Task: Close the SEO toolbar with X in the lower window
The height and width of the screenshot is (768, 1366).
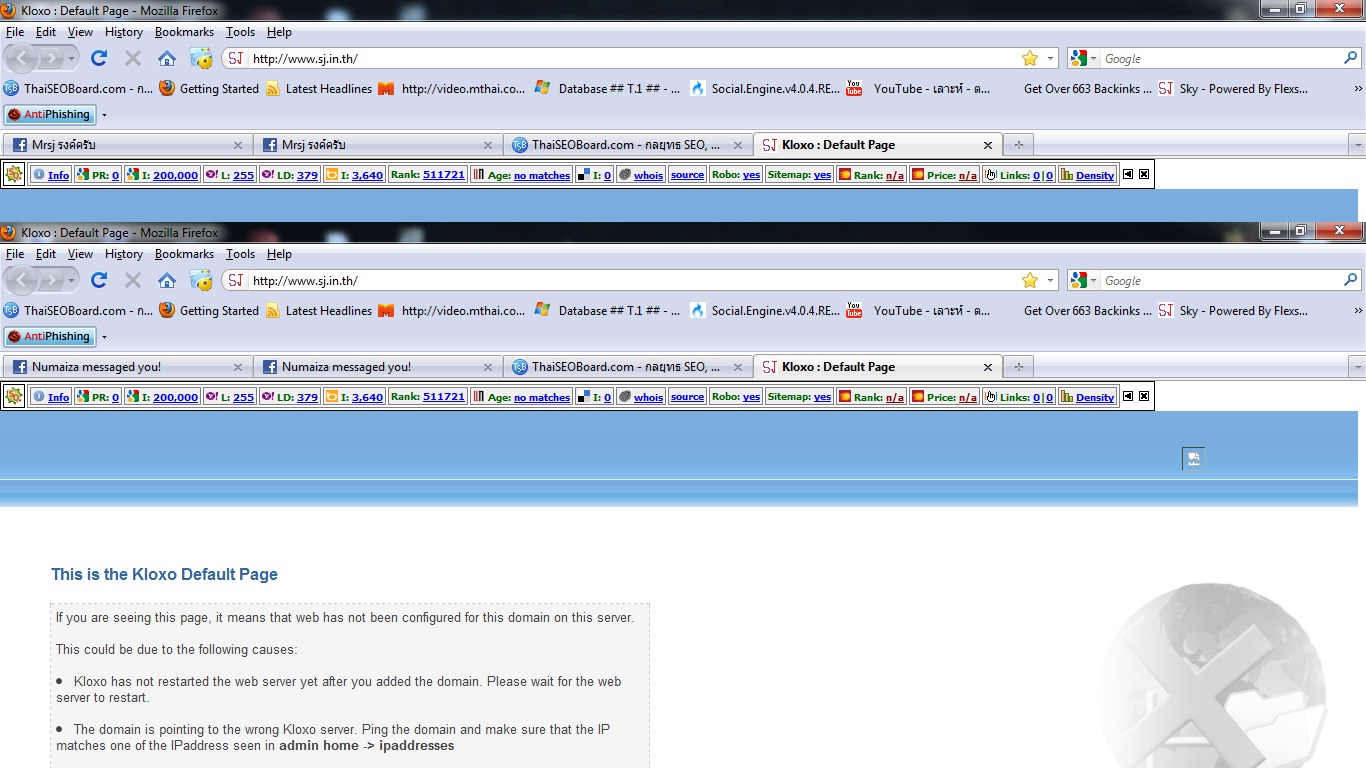Action: 1144,396
